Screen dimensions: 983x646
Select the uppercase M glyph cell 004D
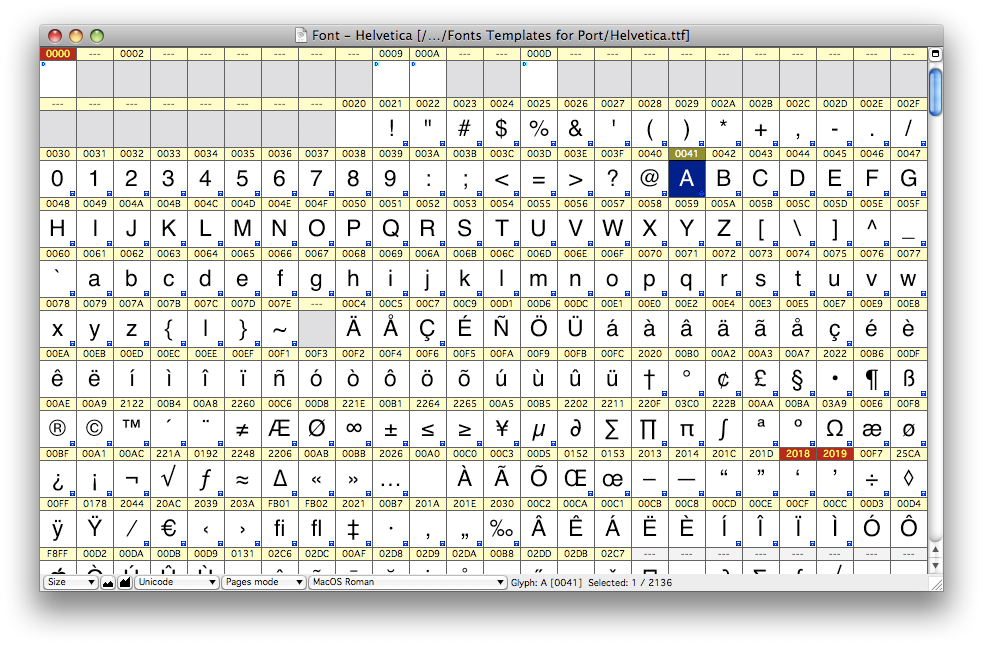tap(243, 228)
